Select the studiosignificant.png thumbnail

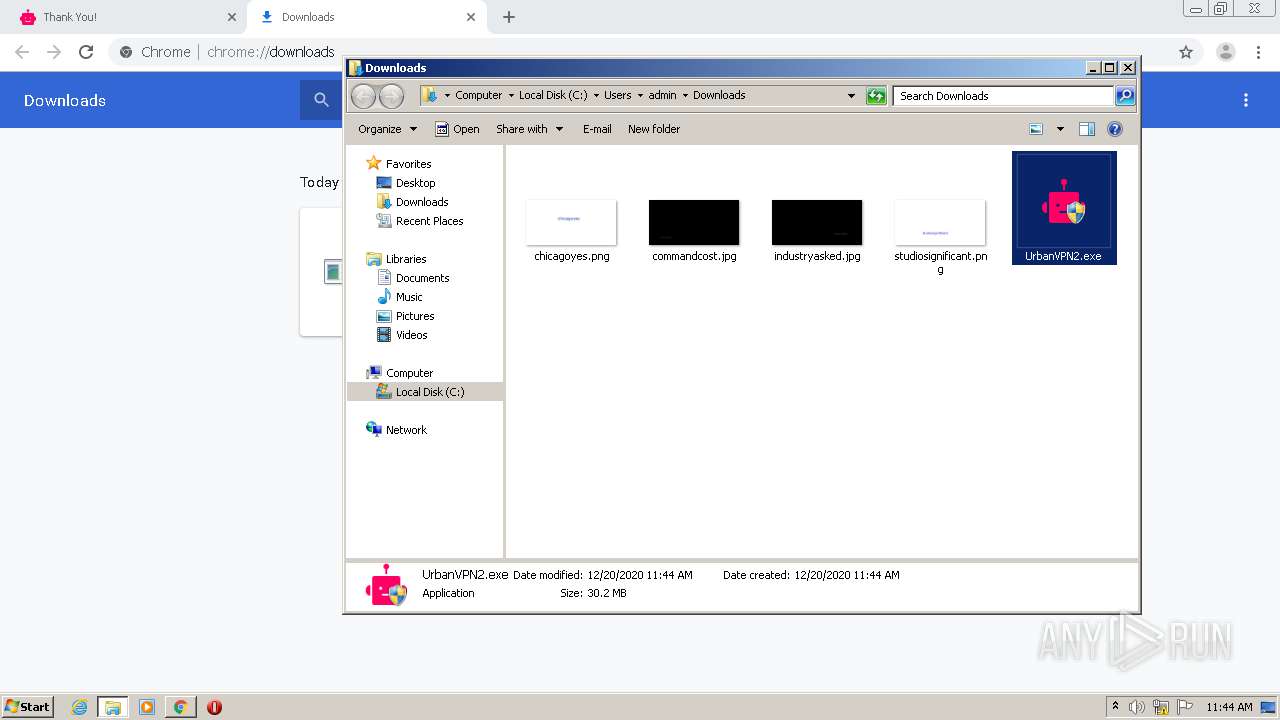pos(940,222)
